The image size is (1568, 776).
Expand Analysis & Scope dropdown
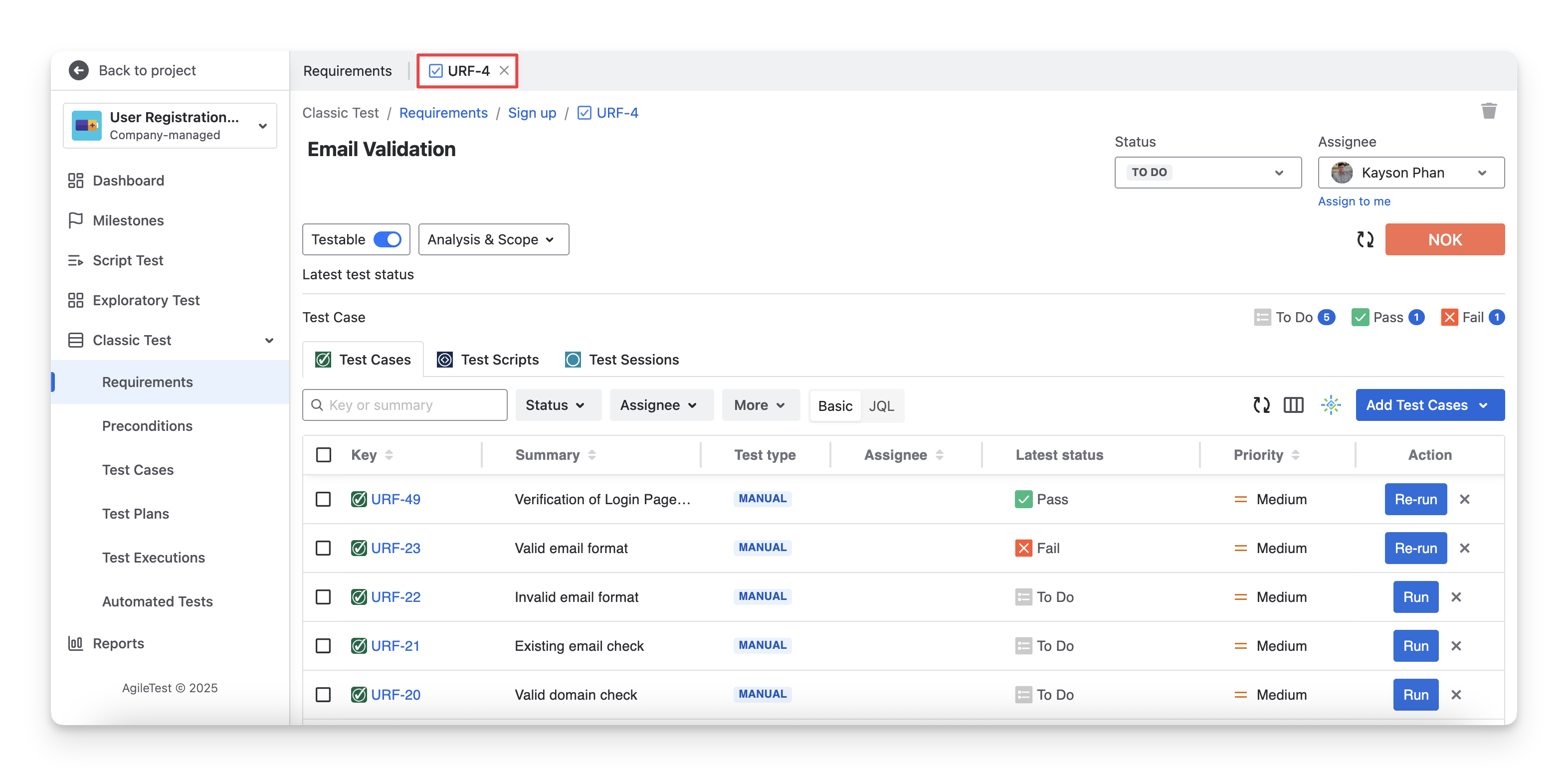(x=493, y=239)
